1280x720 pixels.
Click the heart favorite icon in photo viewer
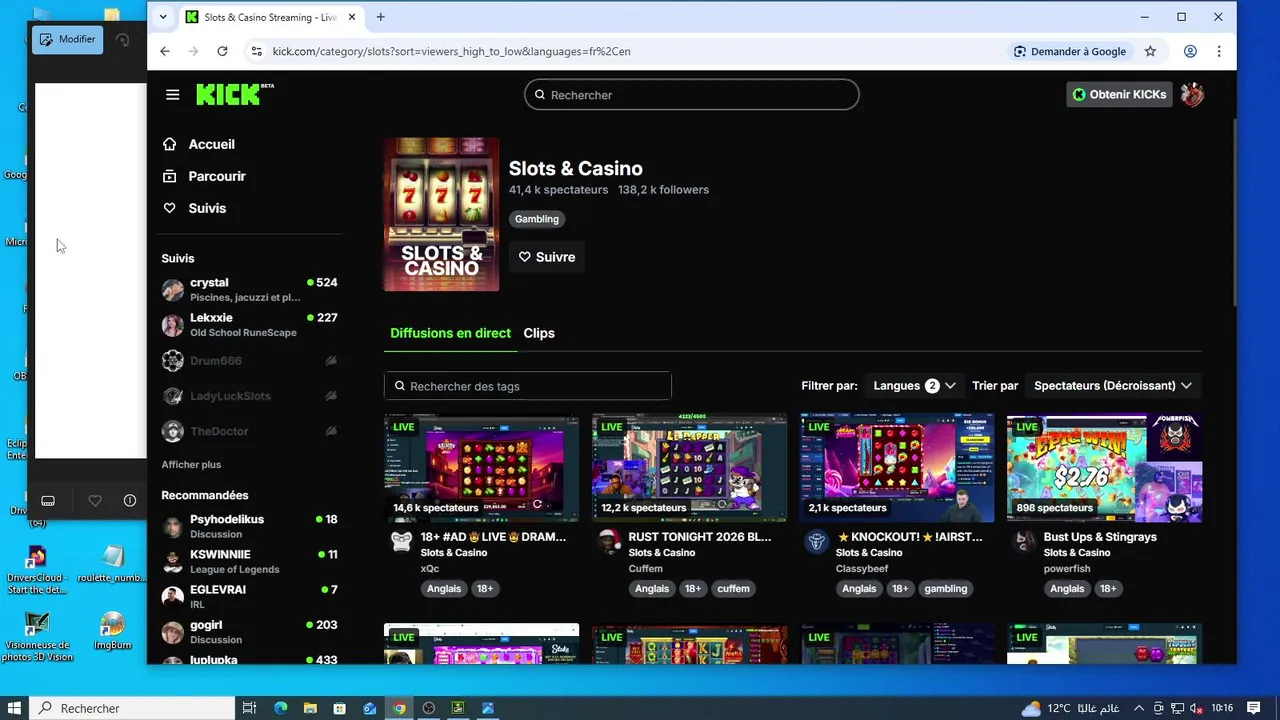point(95,501)
